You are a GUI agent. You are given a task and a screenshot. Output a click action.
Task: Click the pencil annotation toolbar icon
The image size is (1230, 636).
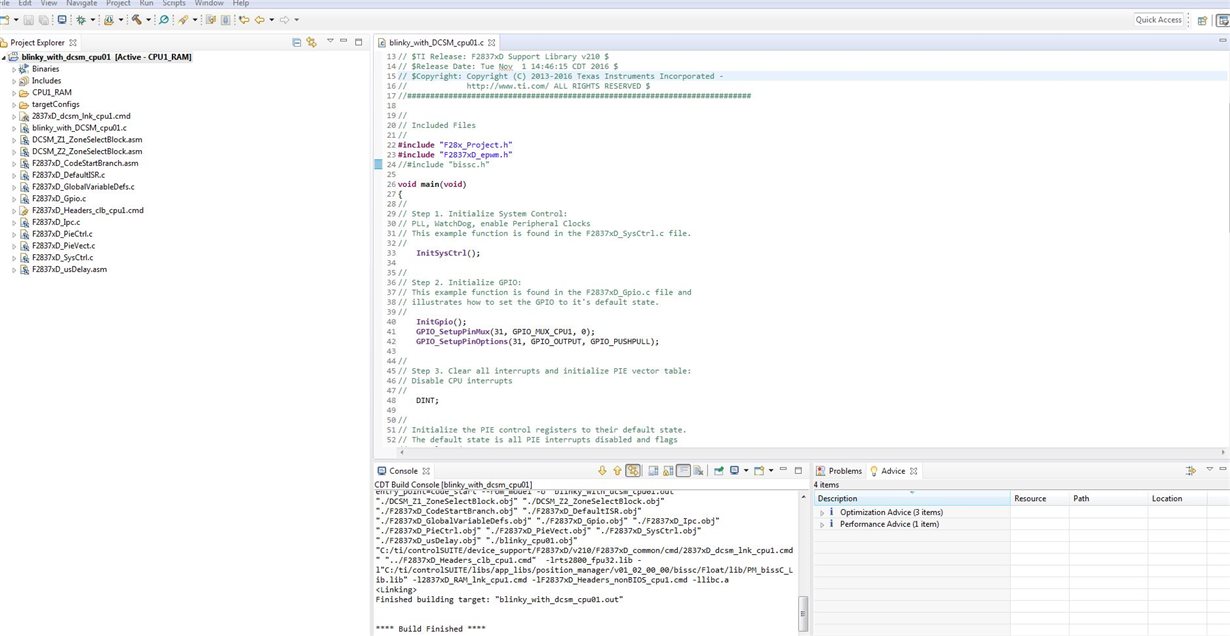tap(183, 20)
